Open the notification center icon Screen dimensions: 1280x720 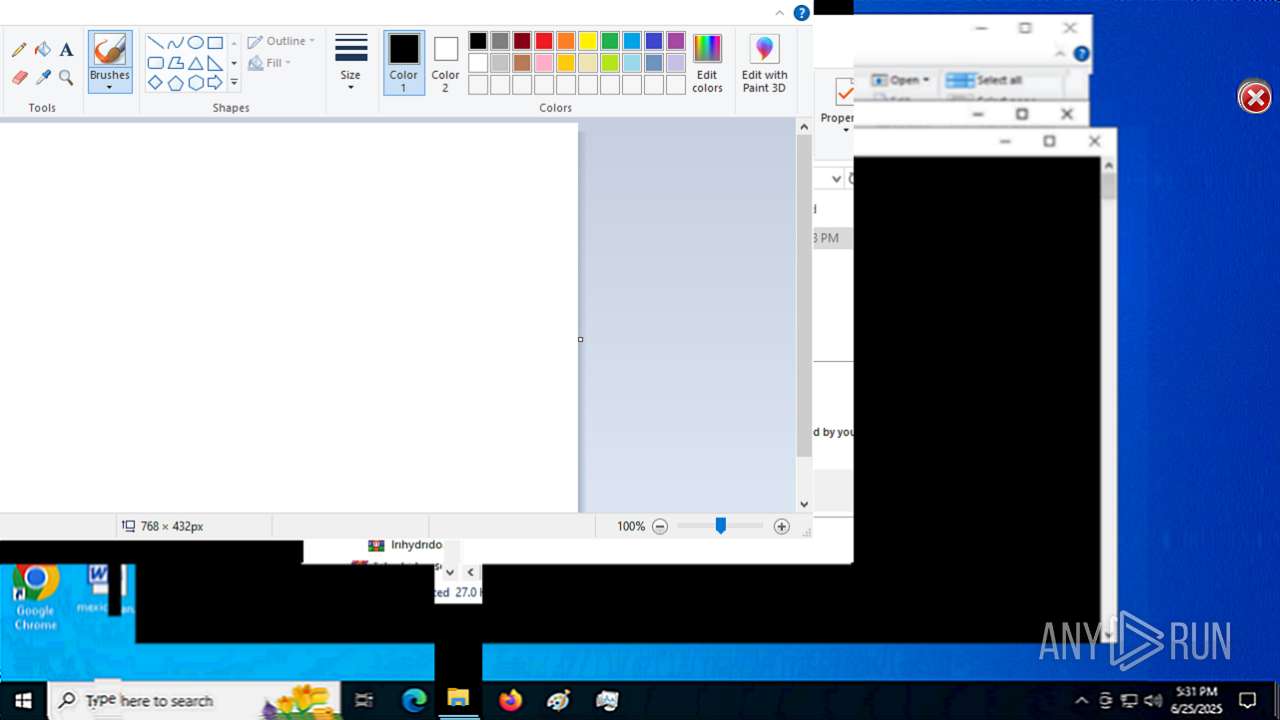coord(1248,701)
